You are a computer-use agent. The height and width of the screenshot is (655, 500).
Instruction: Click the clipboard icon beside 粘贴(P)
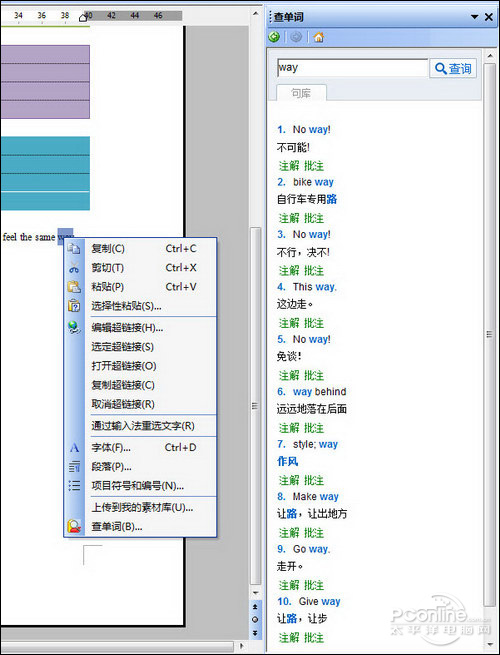[74, 287]
